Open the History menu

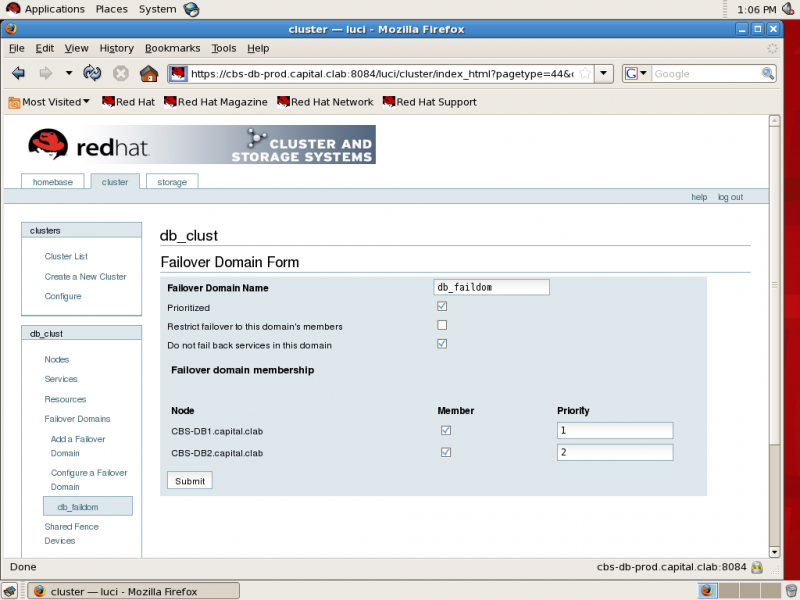coord(116,48)
